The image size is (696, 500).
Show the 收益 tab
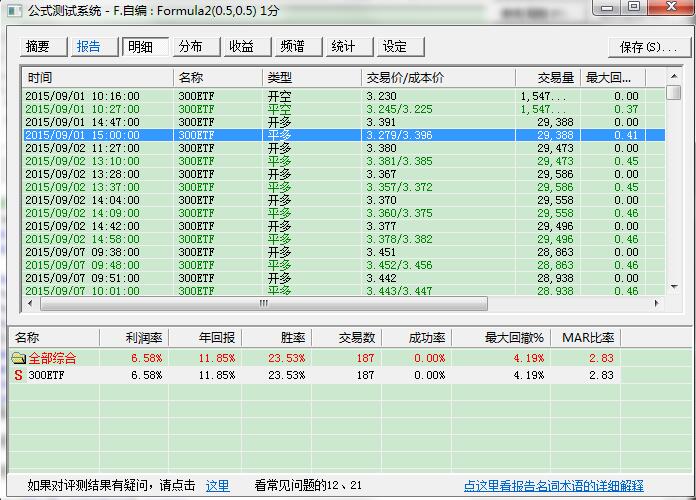click(242, 47)
